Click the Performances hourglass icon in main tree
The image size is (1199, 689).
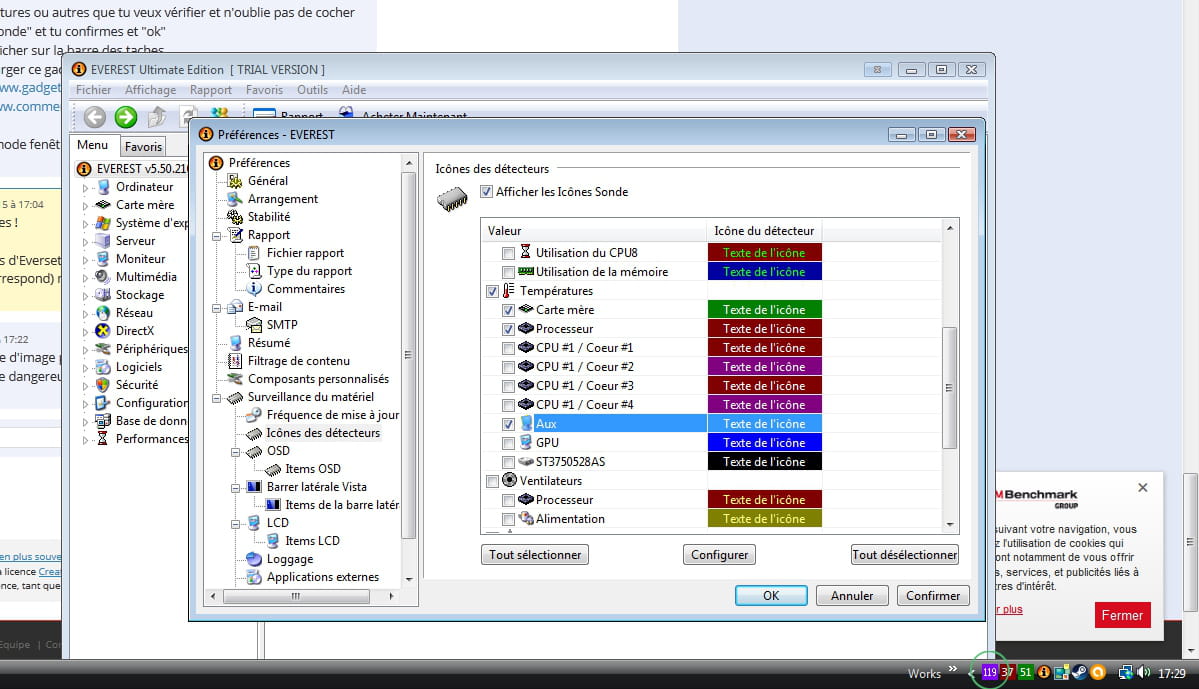click(x=102, y=439)
